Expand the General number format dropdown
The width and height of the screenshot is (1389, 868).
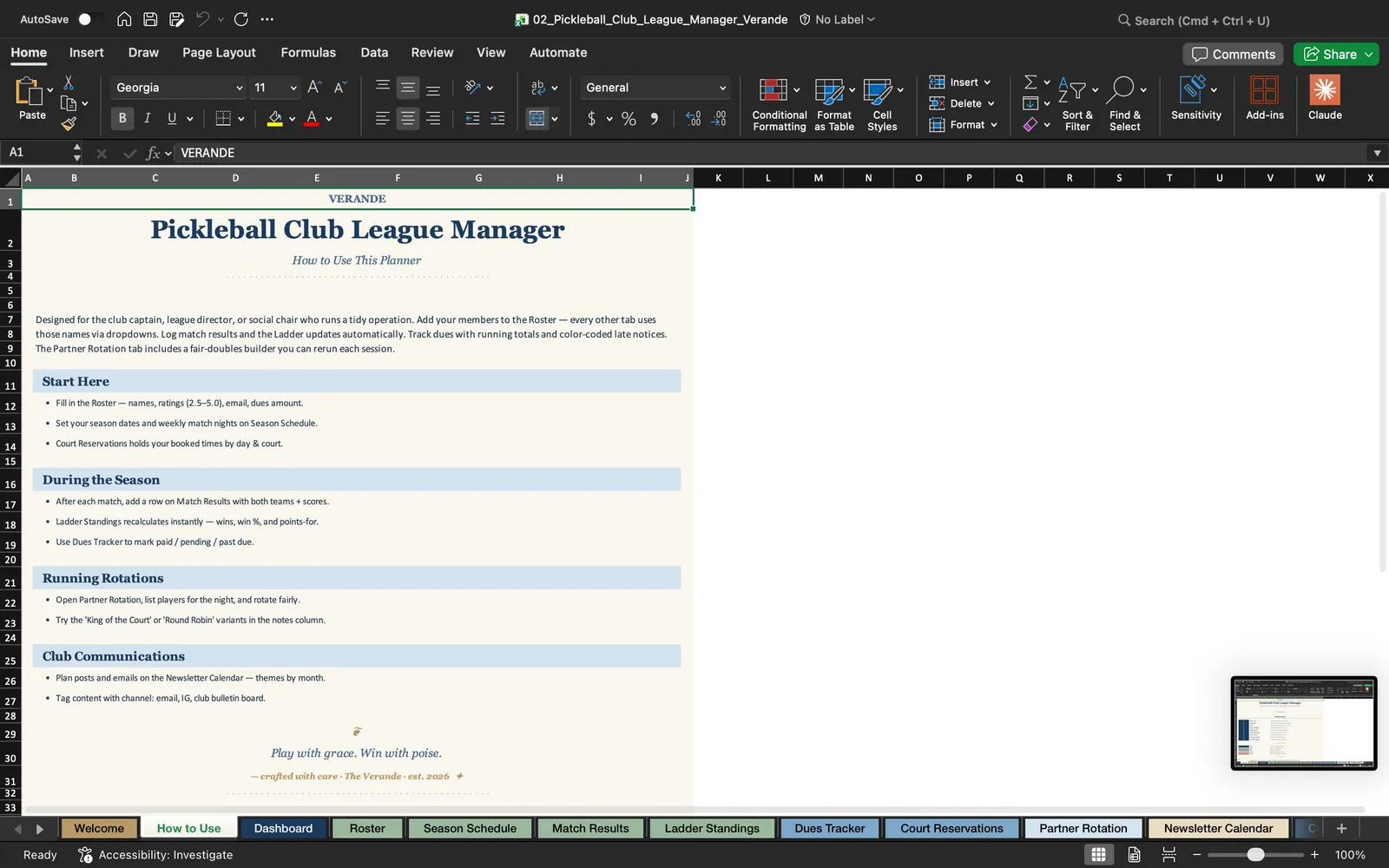pos(722,88)
